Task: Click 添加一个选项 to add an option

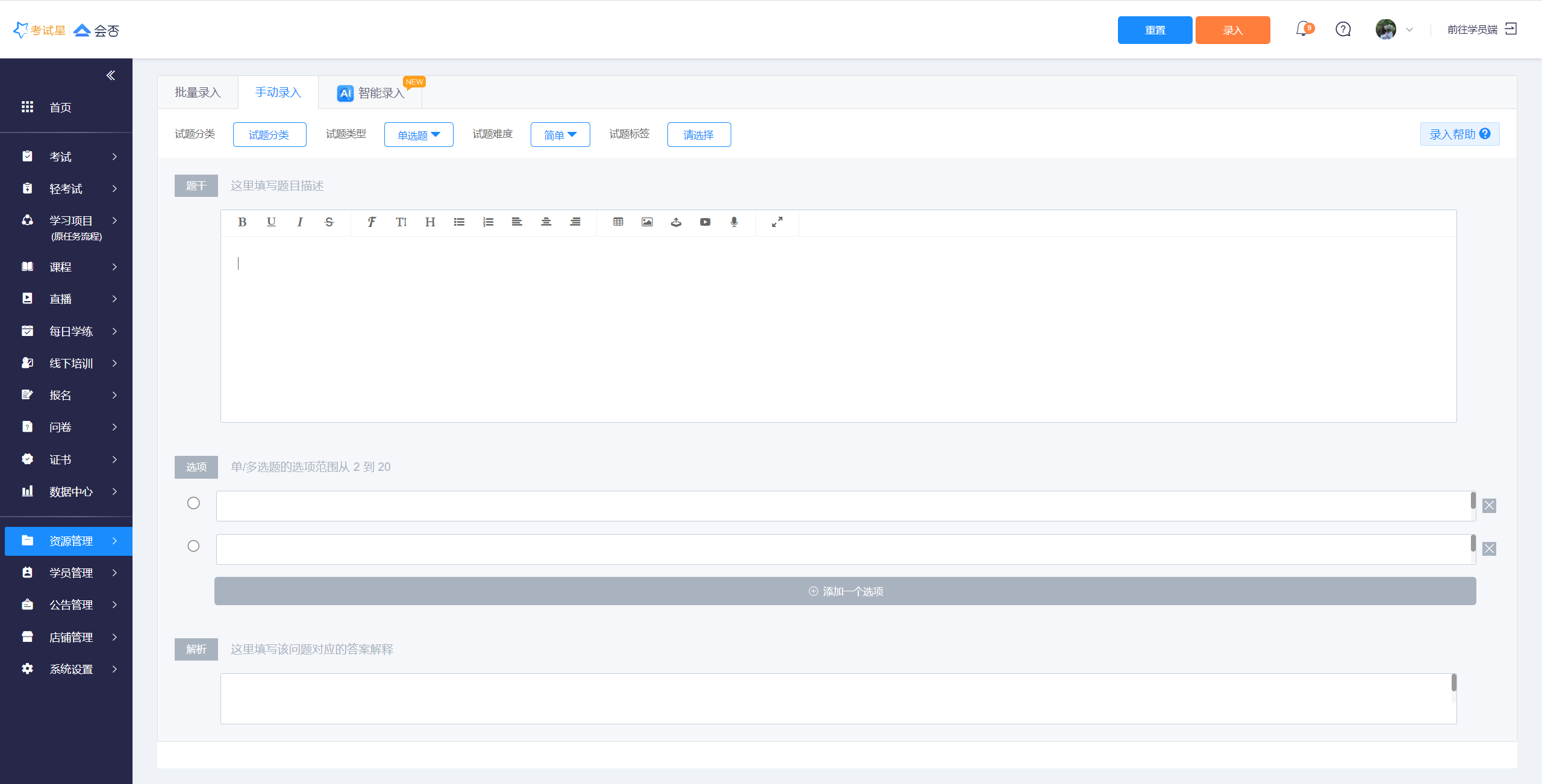Action: (x=845, y=591)
